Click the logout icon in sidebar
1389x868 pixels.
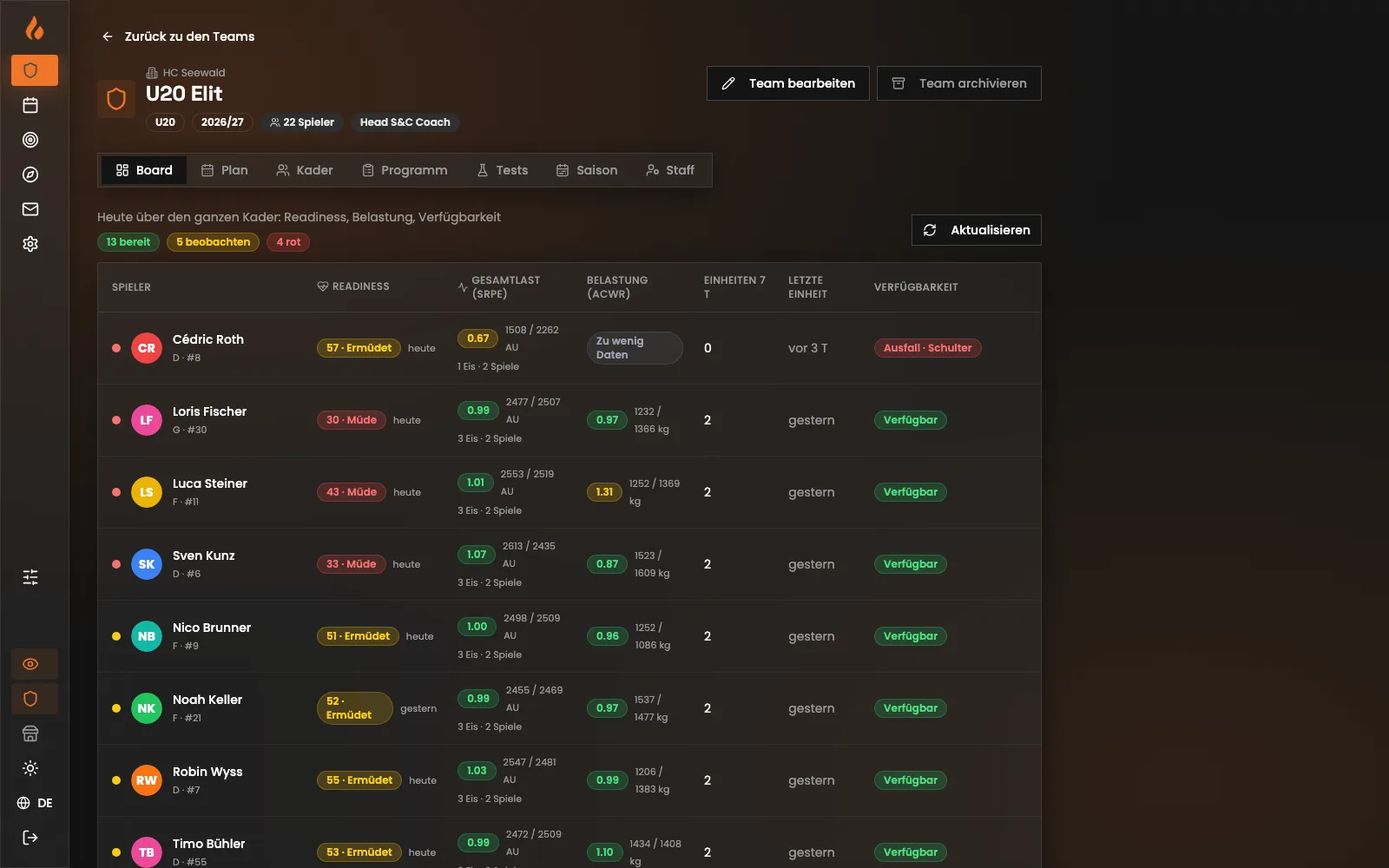(30, 838)
